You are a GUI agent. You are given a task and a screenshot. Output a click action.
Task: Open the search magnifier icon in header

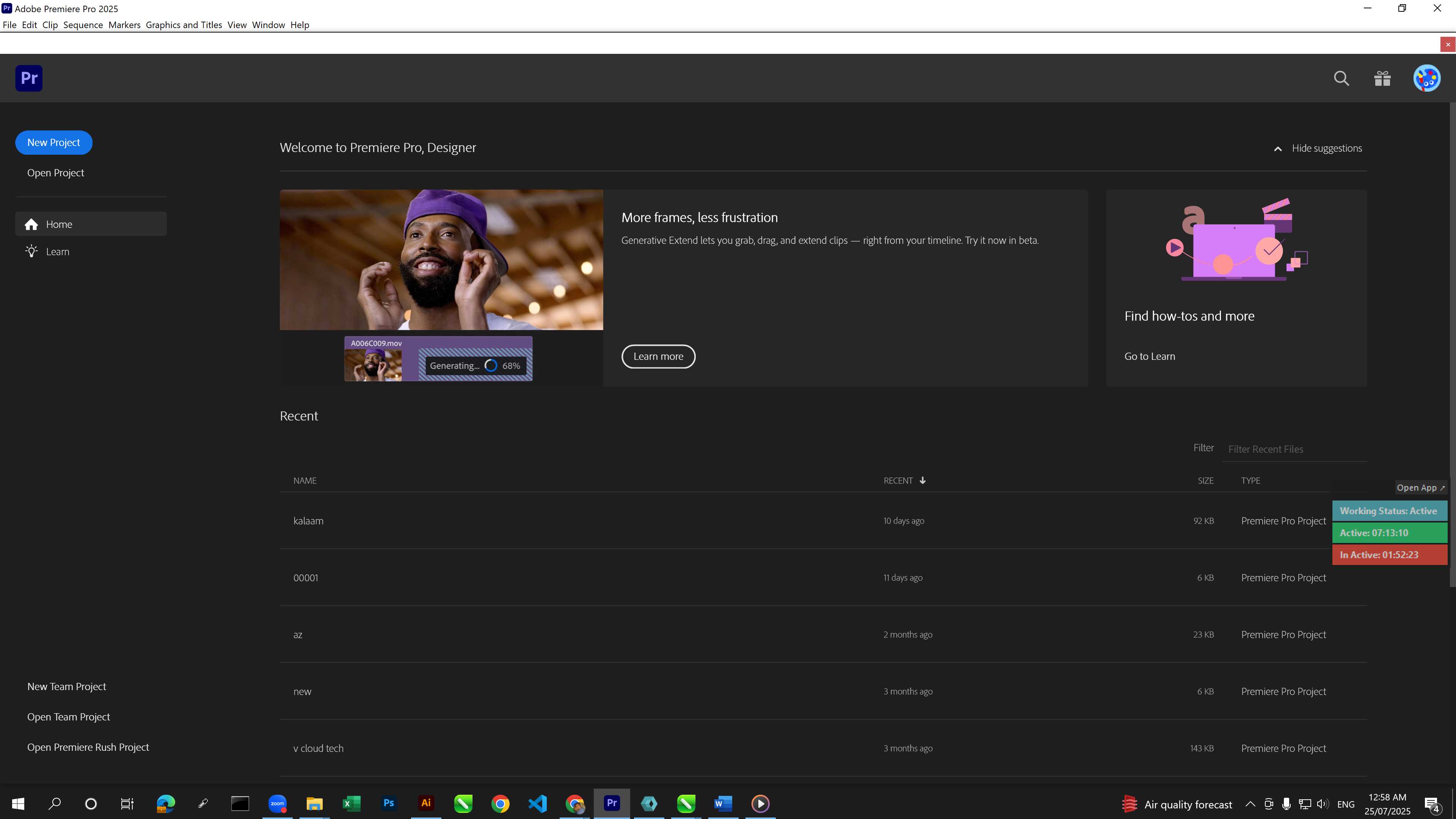click(1341, 78)
